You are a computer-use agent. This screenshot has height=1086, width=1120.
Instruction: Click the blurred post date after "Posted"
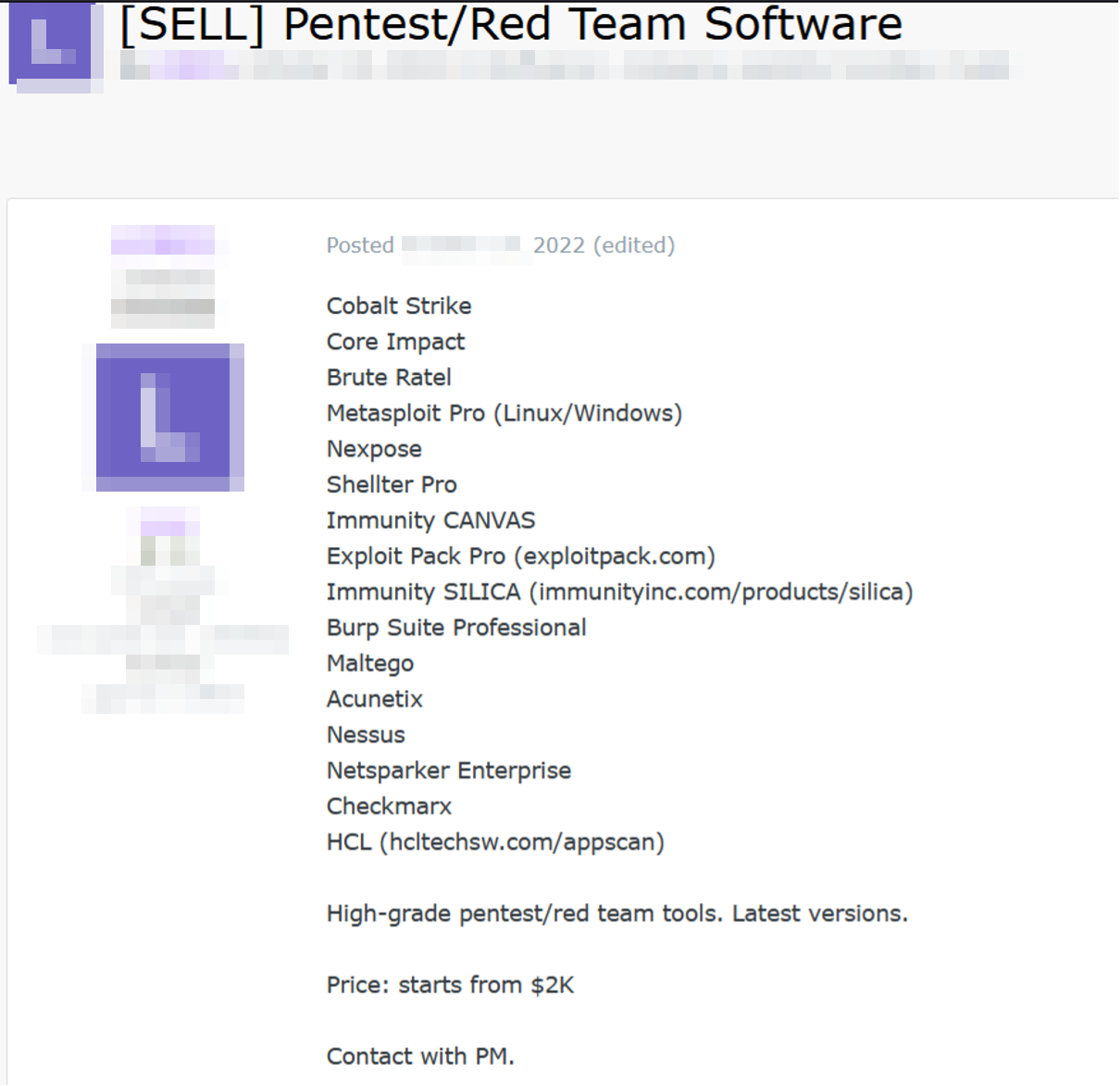pos(461,245)
